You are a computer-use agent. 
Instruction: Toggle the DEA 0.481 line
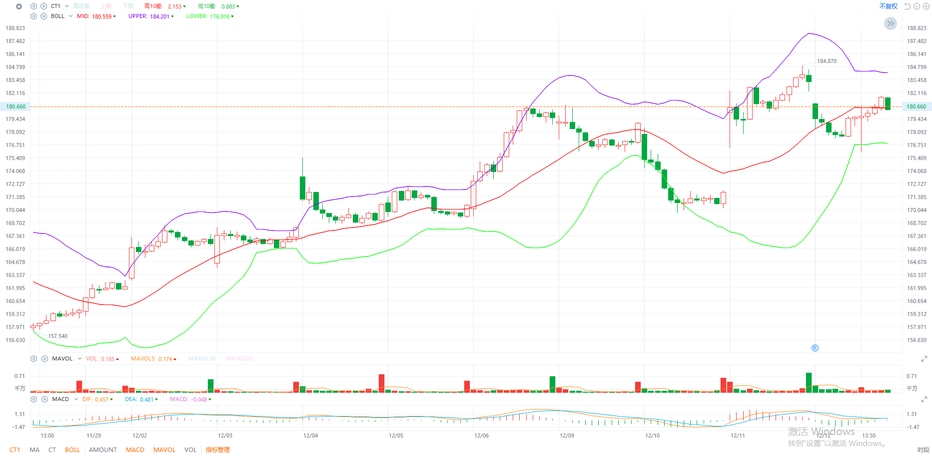pyautogui.click(x=141, y=400)
